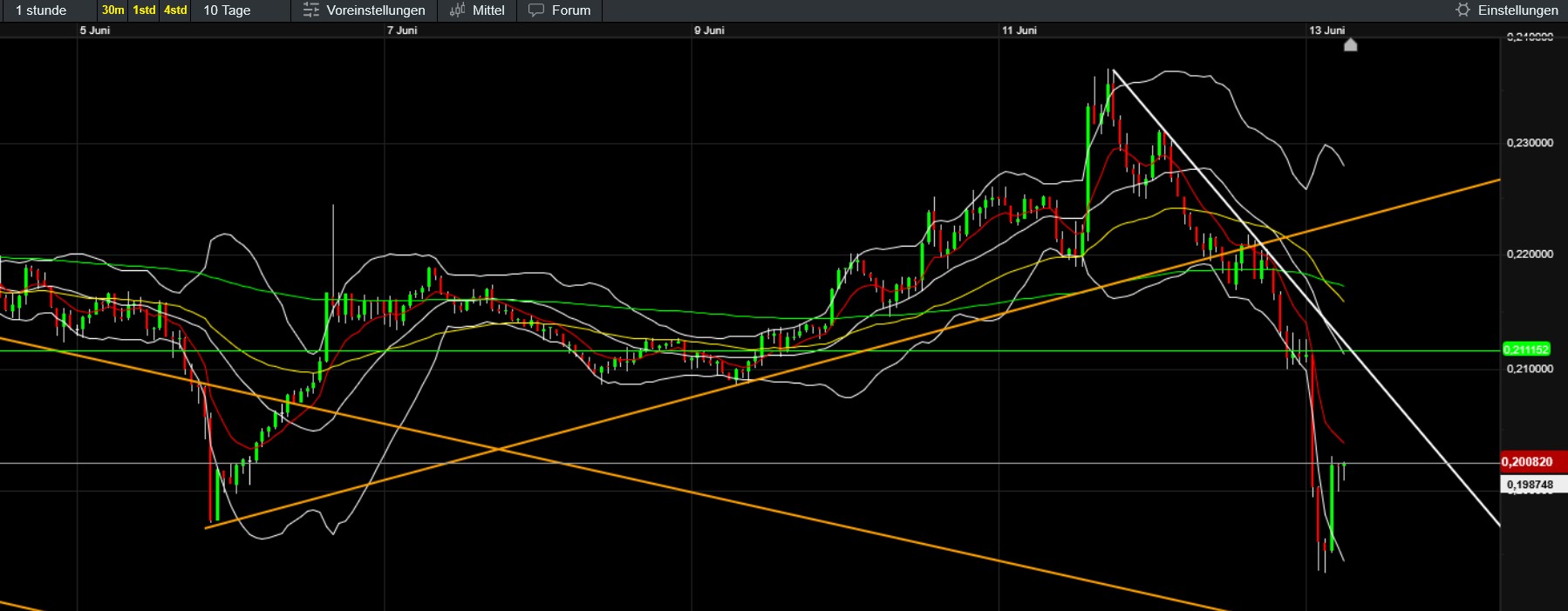Click the white 0,198748 price tag

point(1532,485)
